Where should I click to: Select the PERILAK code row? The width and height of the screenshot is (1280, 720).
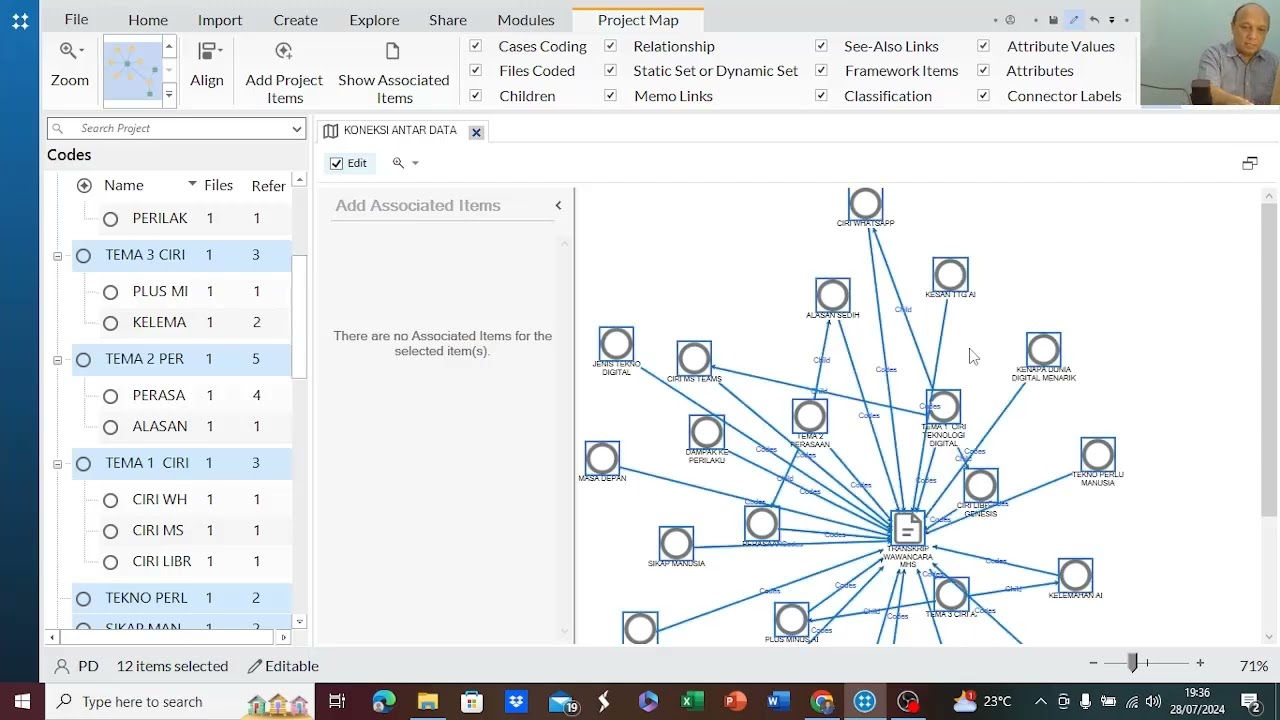(x=182, y=218)
